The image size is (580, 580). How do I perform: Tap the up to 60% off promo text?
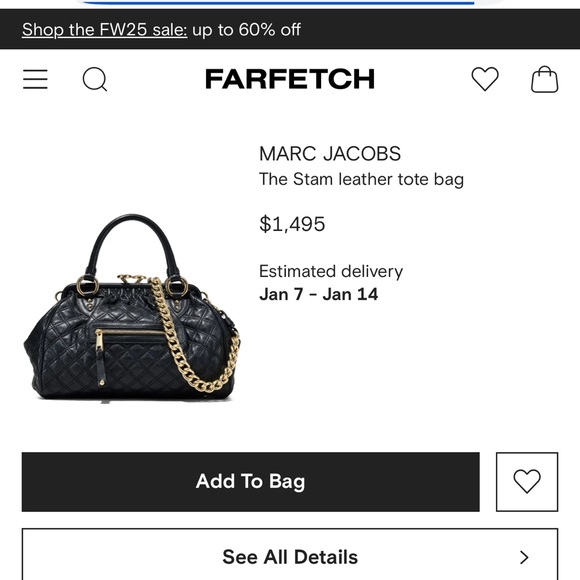point(246,30)
